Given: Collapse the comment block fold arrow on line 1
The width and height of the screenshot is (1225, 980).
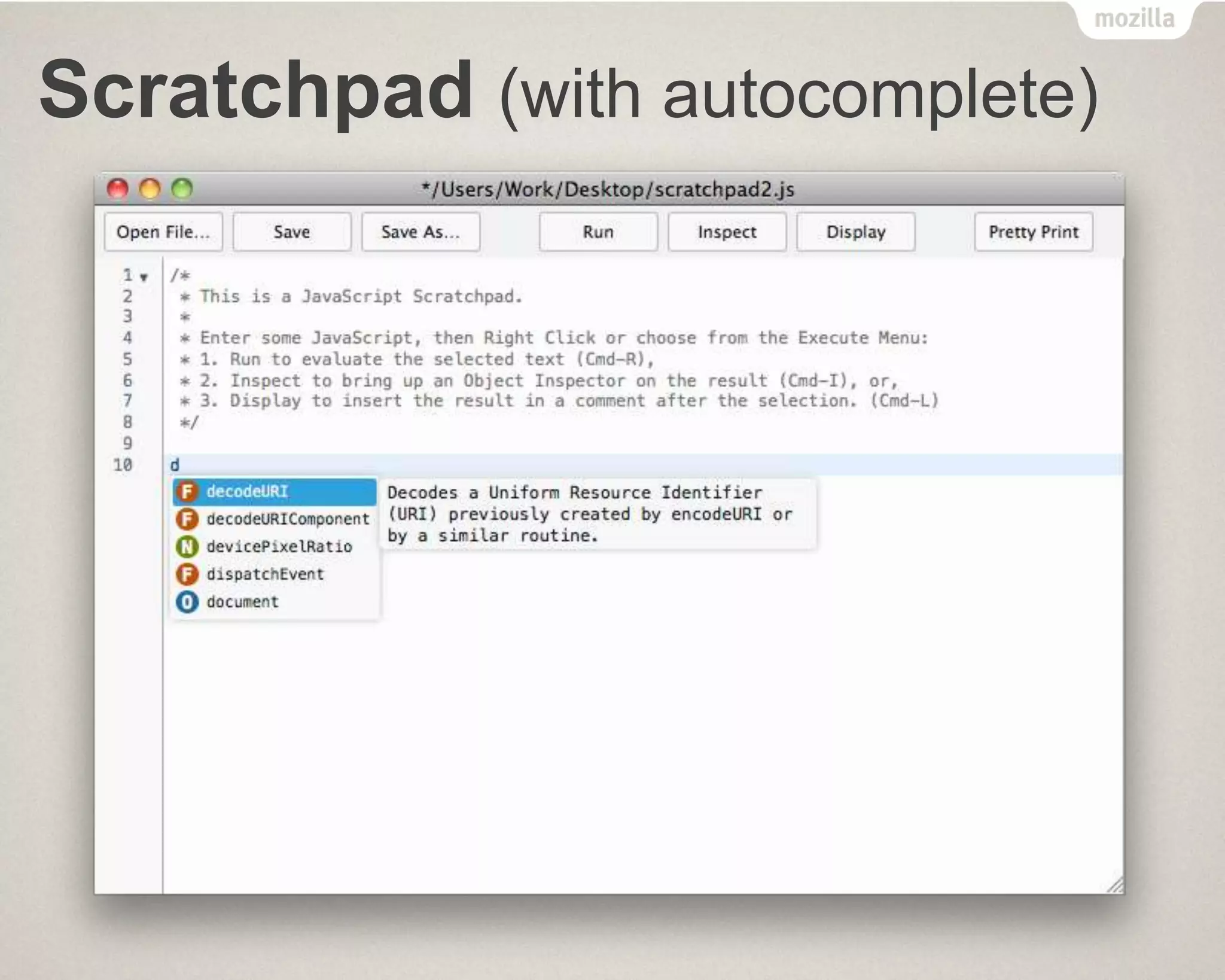Looking at the screenshot, I should (x=144, y=277).
